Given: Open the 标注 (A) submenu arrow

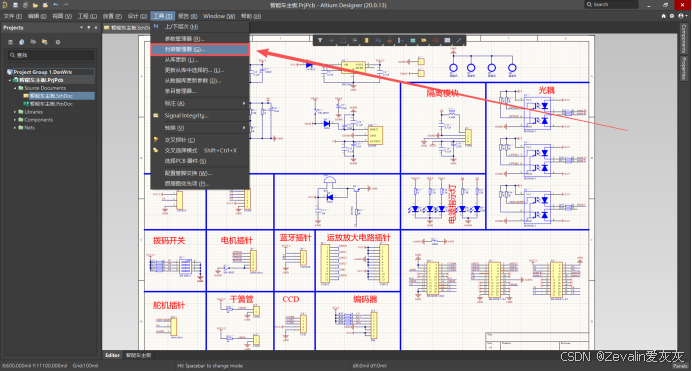Looking at the screenshot, I should click(244, 103).
